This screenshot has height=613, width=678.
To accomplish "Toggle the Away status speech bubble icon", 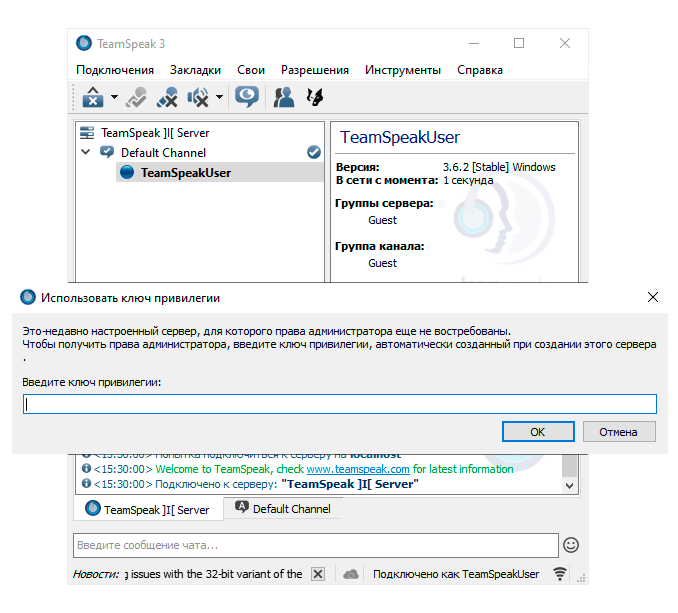I will point(247,97).
